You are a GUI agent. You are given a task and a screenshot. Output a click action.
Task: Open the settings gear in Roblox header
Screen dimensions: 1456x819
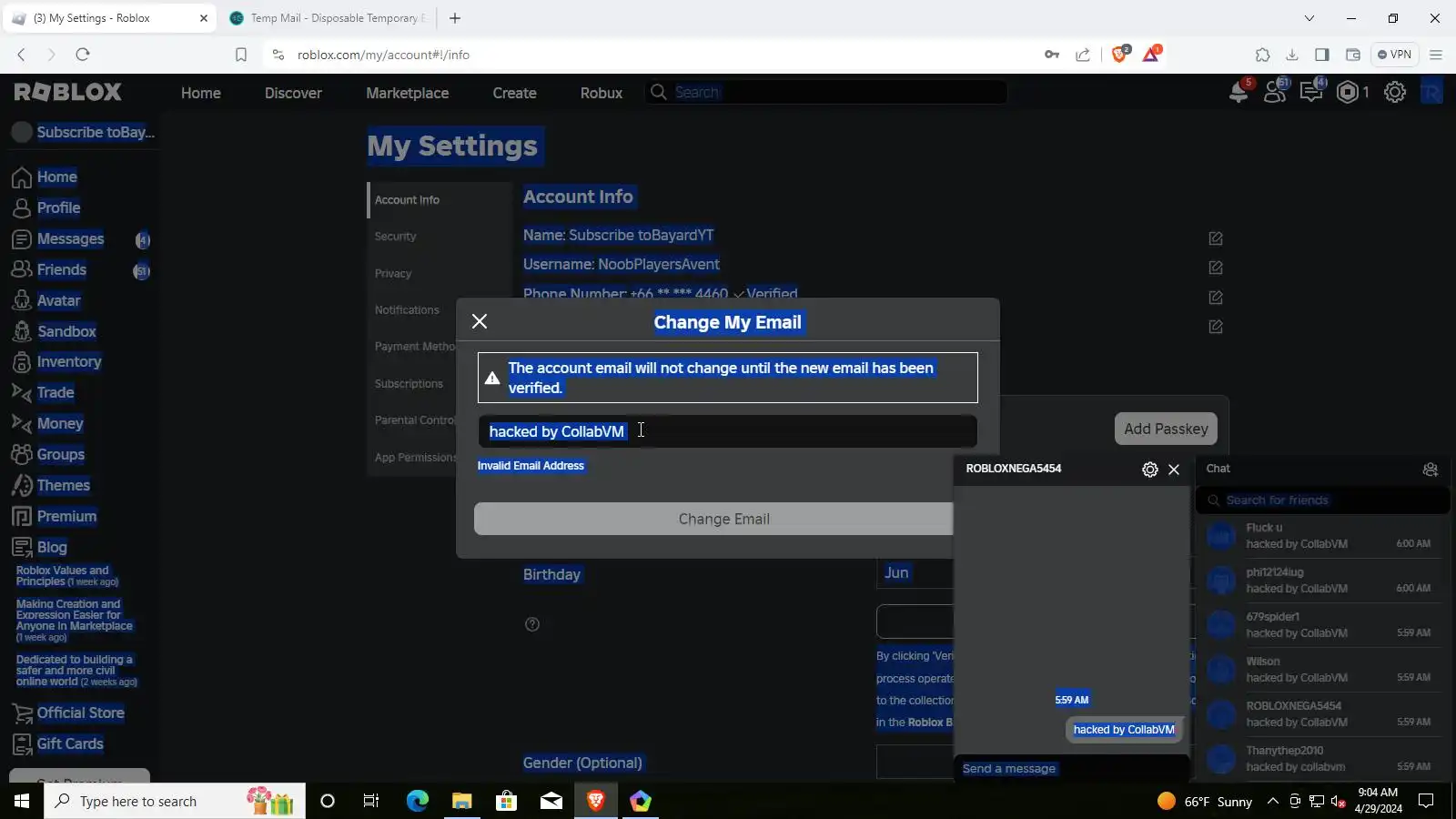[1395, 92]
